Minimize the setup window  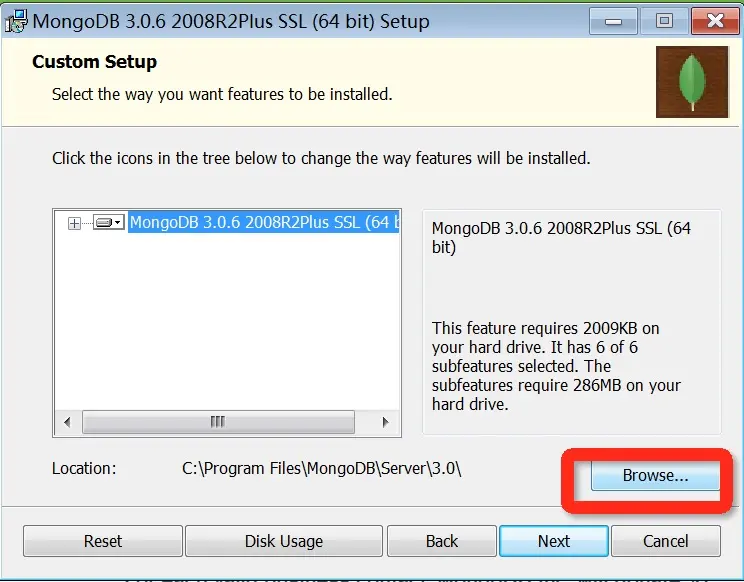click(x=613, y=21)
